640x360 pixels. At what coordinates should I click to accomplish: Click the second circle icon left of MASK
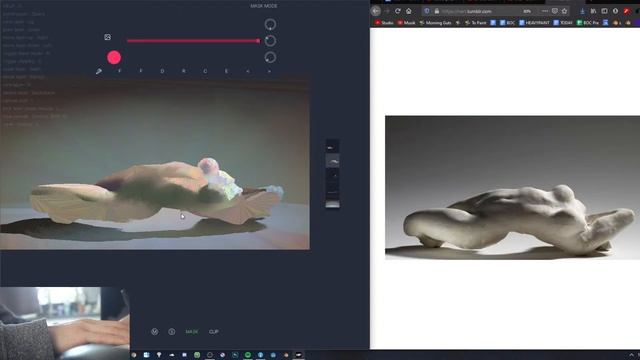pos(172,332)
